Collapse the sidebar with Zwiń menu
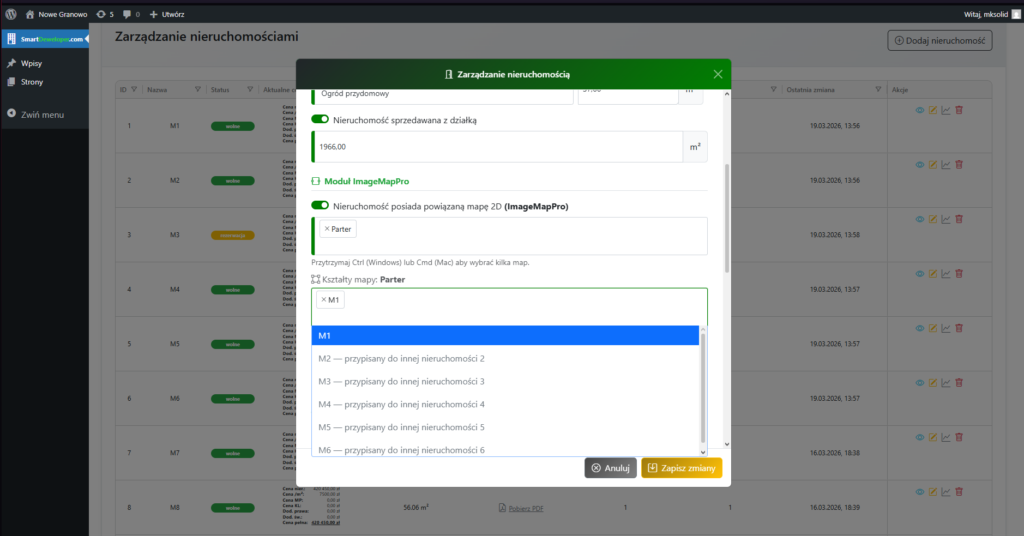Screen dimensions: 1024x536 click(36, 114)
